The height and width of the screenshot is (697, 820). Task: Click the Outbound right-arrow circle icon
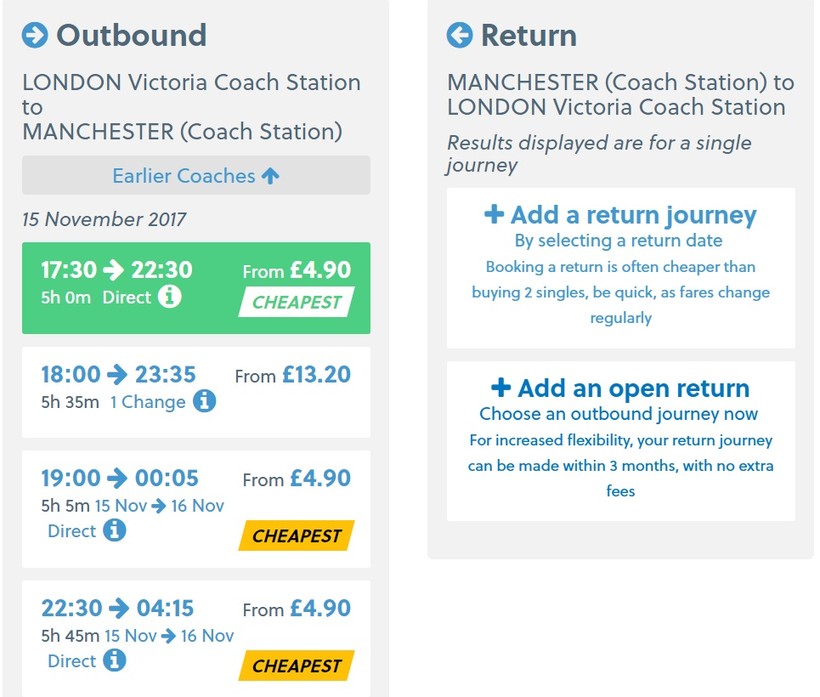35,35
